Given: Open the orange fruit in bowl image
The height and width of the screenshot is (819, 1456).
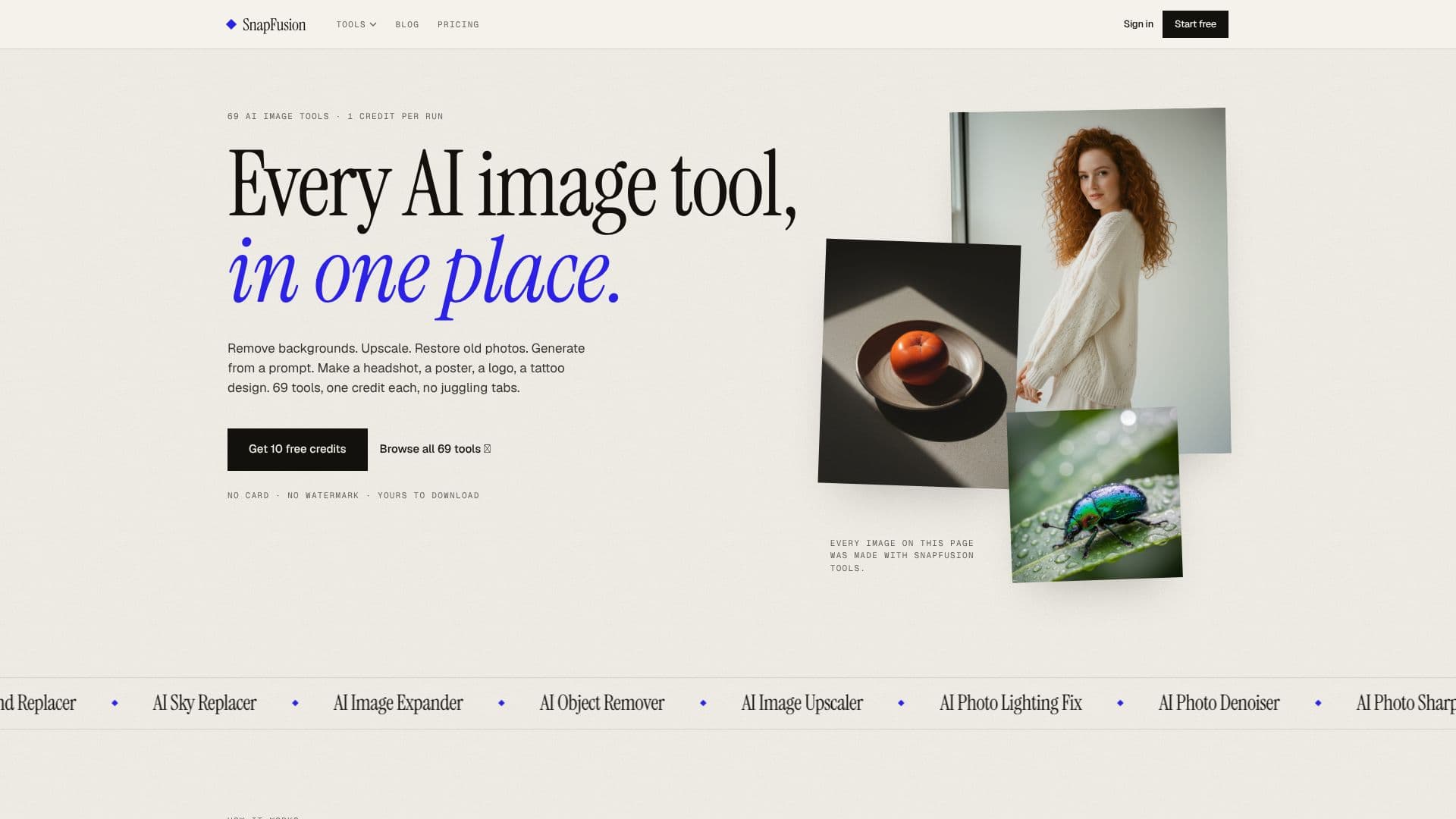Looking at the screenshot, I should 918,362.
